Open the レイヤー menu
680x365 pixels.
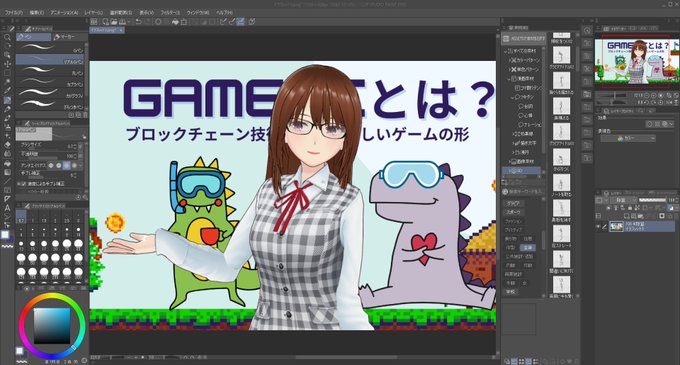click(94, 13)
